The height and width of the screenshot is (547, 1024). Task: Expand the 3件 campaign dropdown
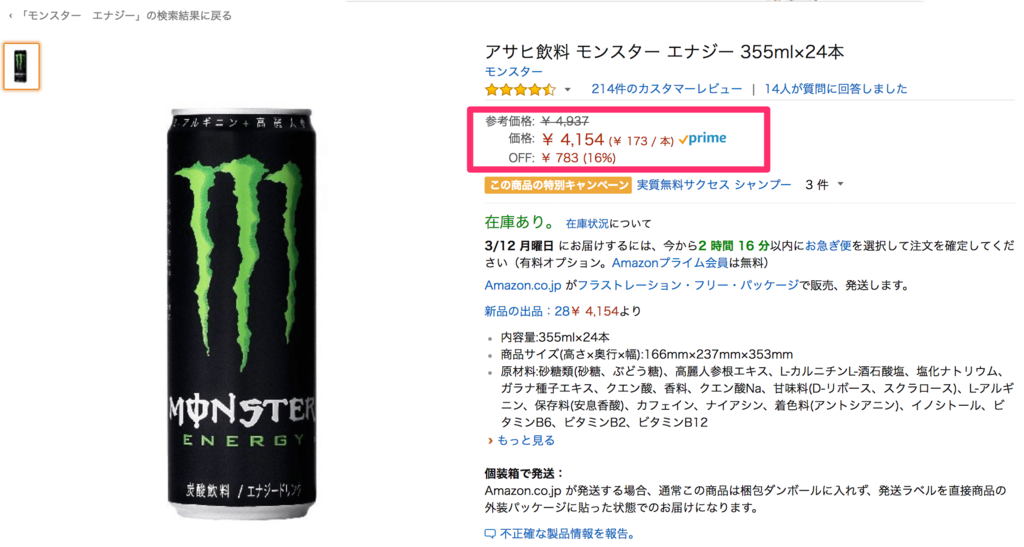click(x=824, y=185)
